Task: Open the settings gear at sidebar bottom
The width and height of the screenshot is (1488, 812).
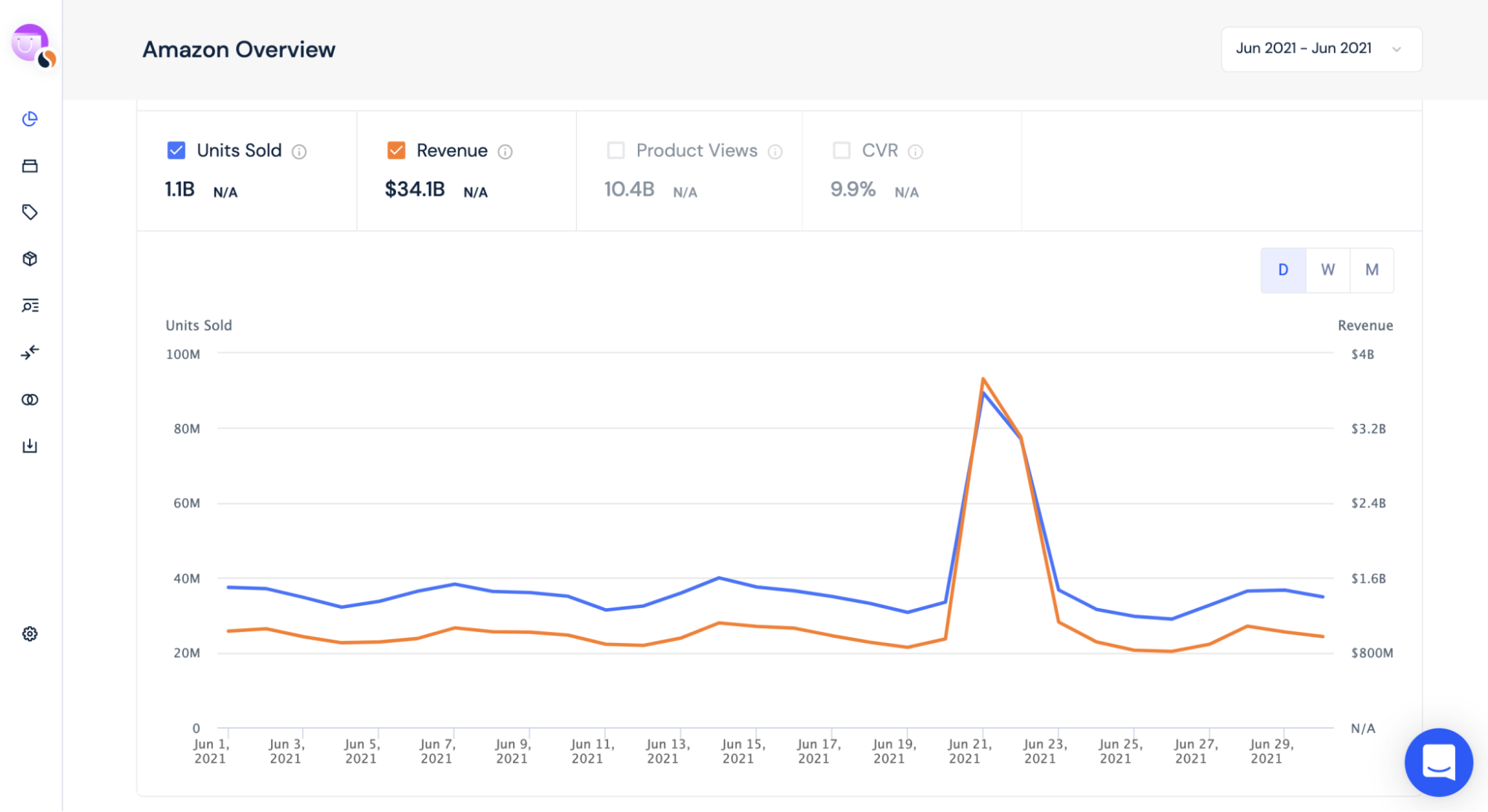Action: [x=29, y=633]
